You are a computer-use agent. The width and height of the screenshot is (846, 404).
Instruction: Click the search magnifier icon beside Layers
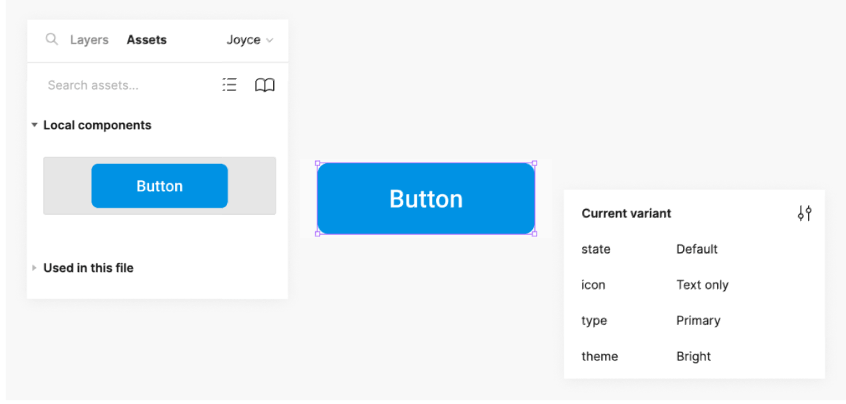51,39
